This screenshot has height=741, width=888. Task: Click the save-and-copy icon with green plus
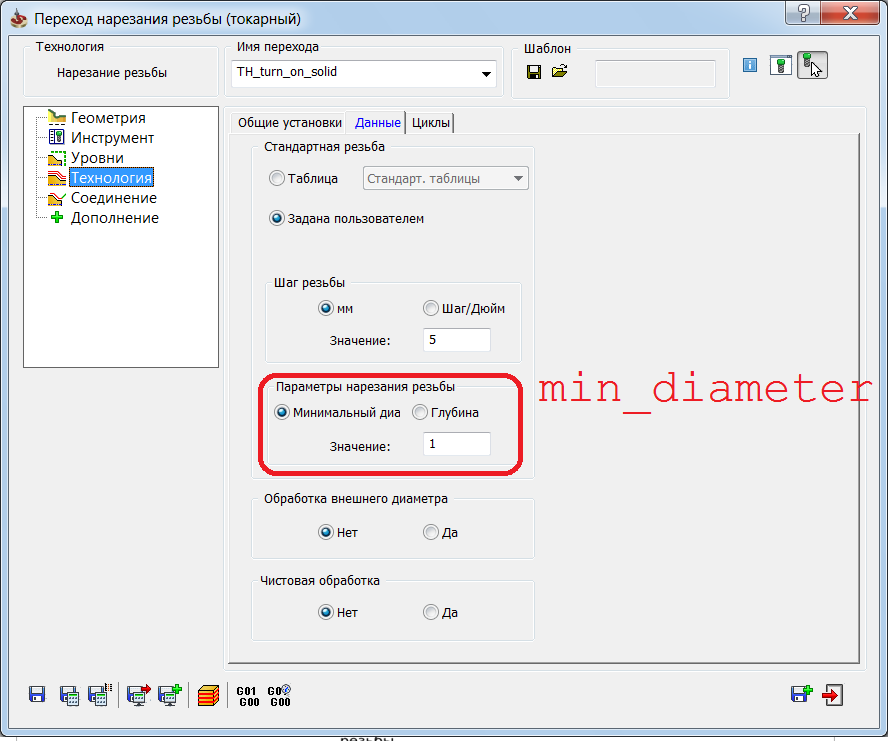click(x=802, y=694)
